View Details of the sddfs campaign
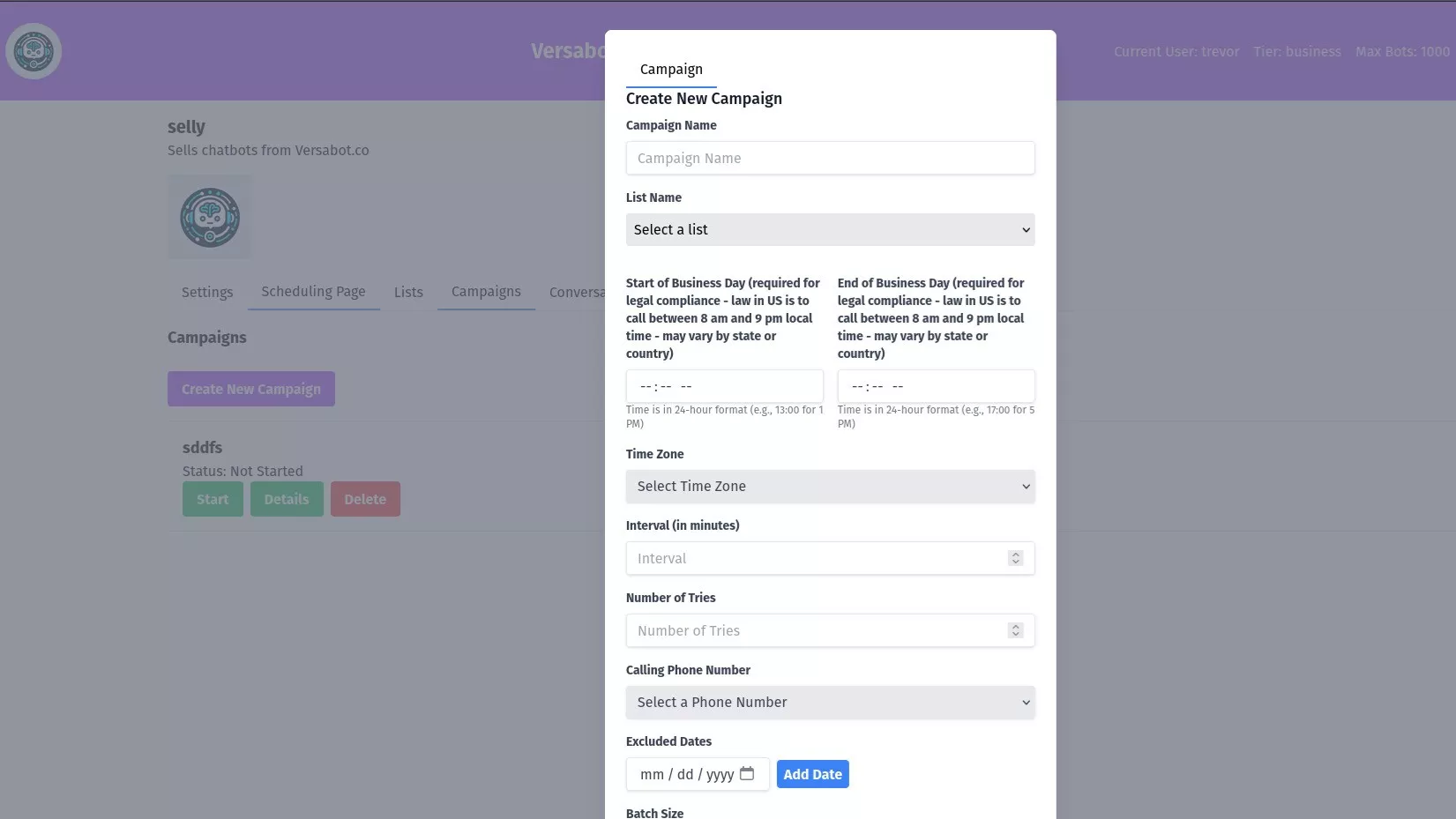Screen dimensions: 1456x819 (287, 499)
